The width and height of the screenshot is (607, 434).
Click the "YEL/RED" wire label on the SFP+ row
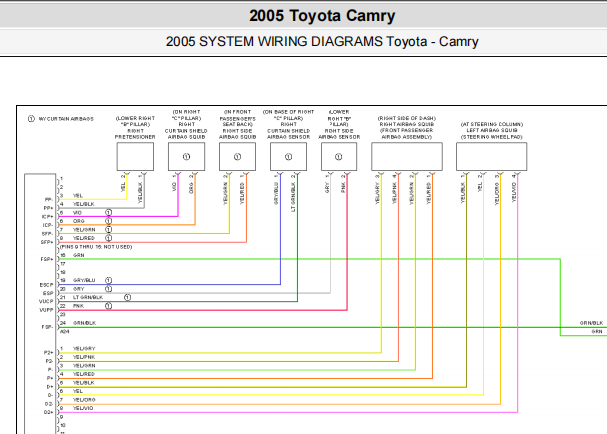[x=84, y=238]
